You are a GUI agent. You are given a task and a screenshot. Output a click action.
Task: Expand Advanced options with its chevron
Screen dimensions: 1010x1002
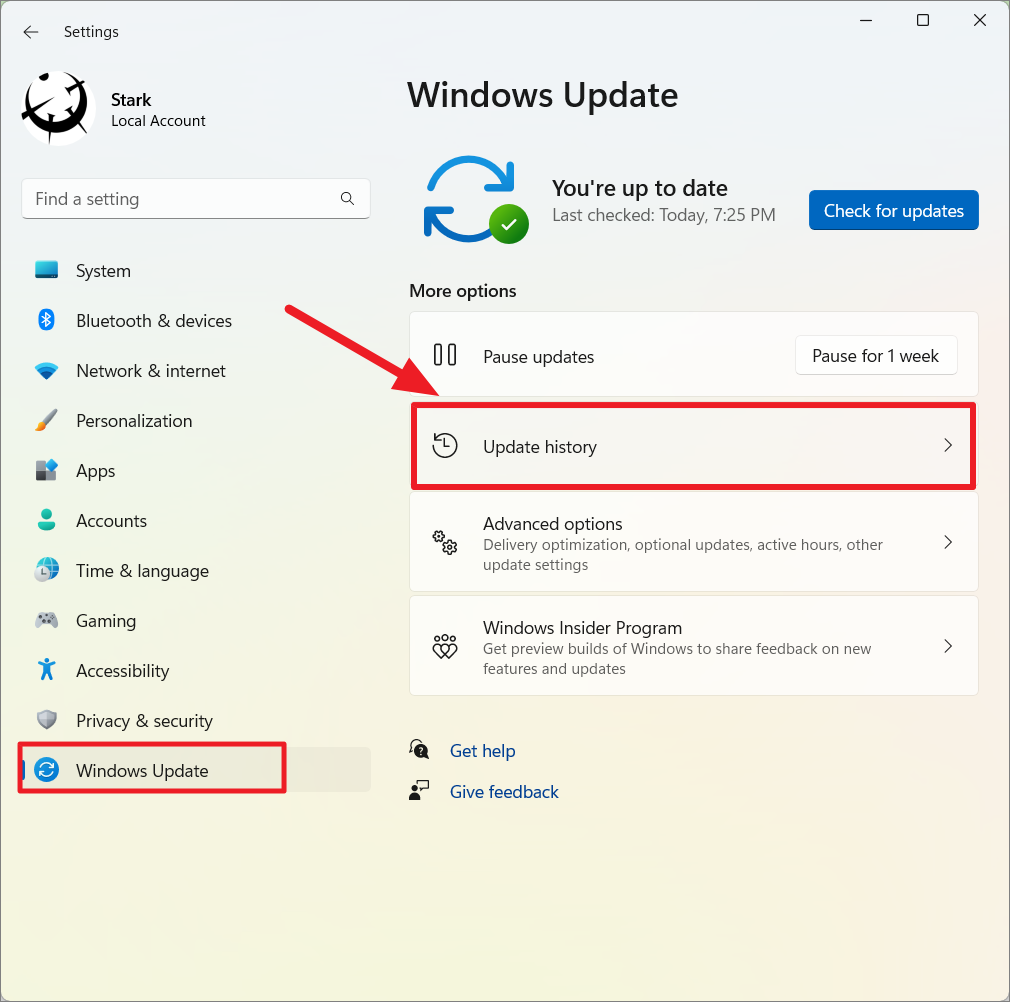click(948, 542)
